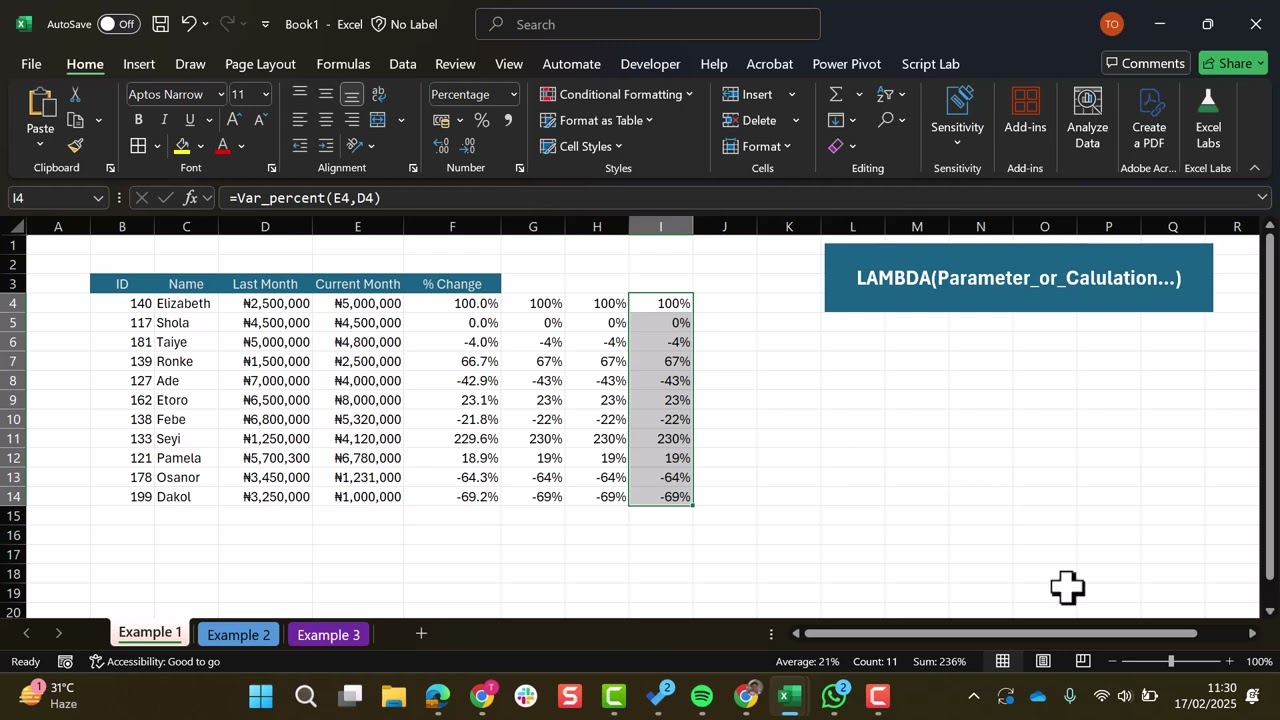Click the Insert Function fx icon

coord(191,198)
